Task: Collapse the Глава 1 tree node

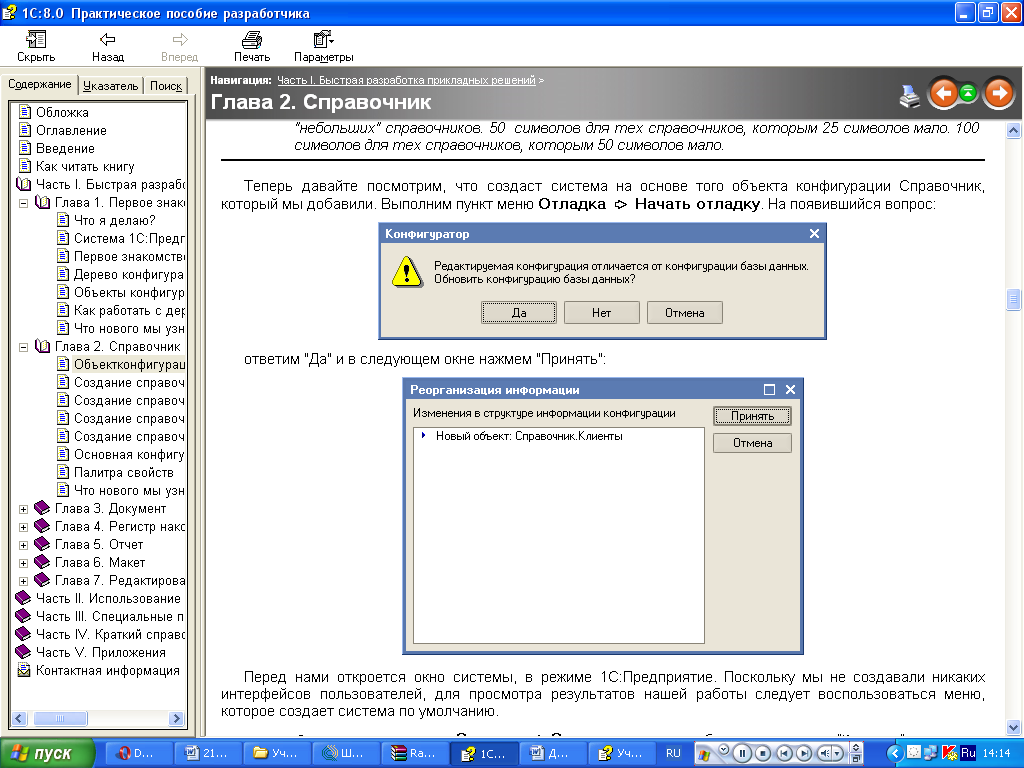Action: [x=24, y=203]
